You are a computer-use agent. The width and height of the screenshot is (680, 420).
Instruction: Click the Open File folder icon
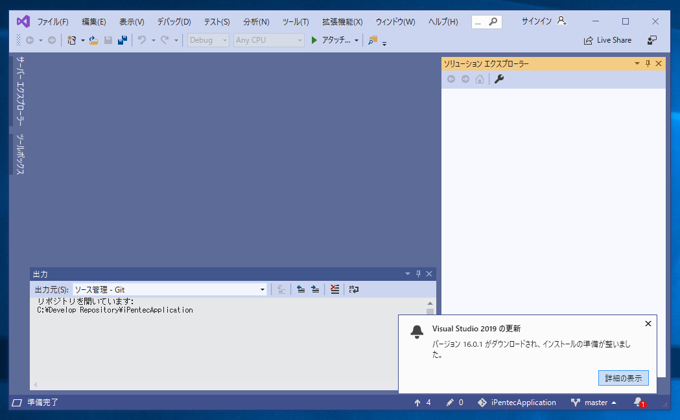tap(93, 40)
